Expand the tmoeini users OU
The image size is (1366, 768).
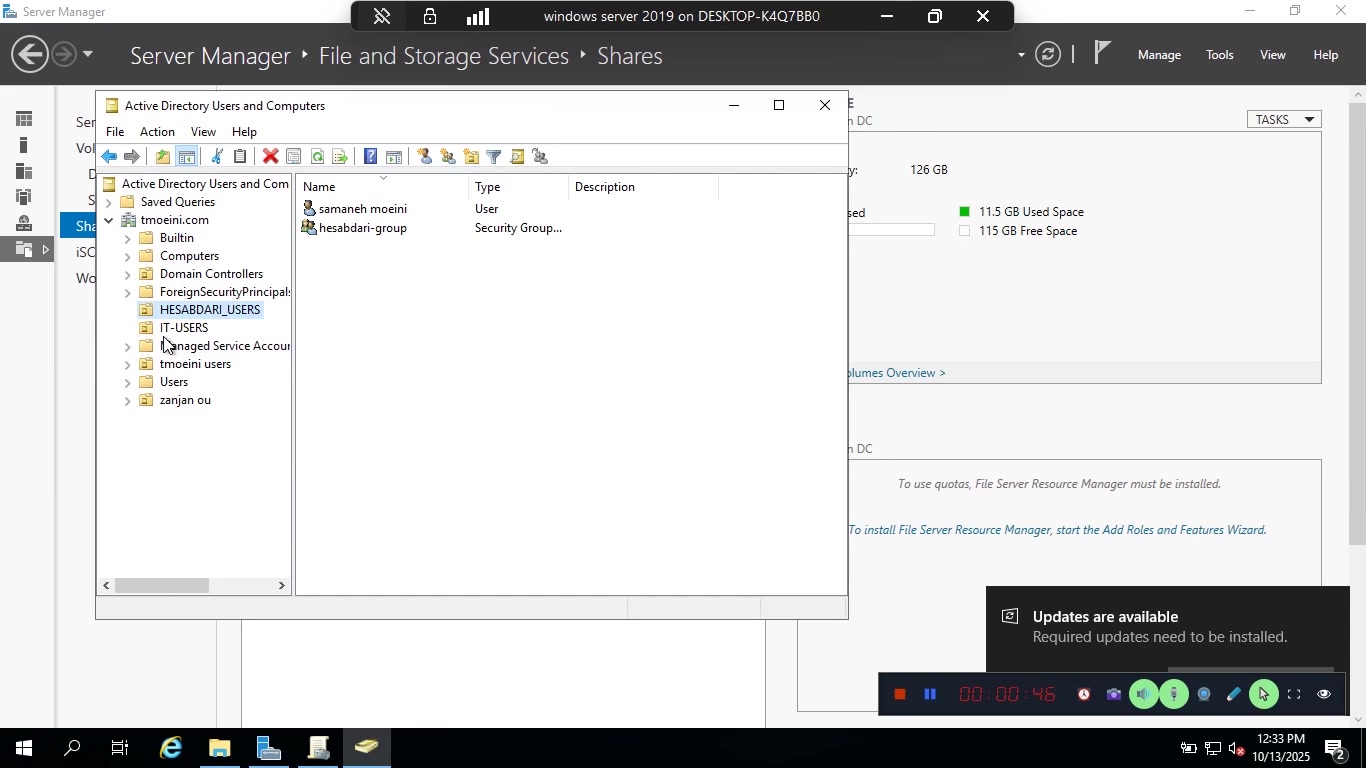(127, 365)
